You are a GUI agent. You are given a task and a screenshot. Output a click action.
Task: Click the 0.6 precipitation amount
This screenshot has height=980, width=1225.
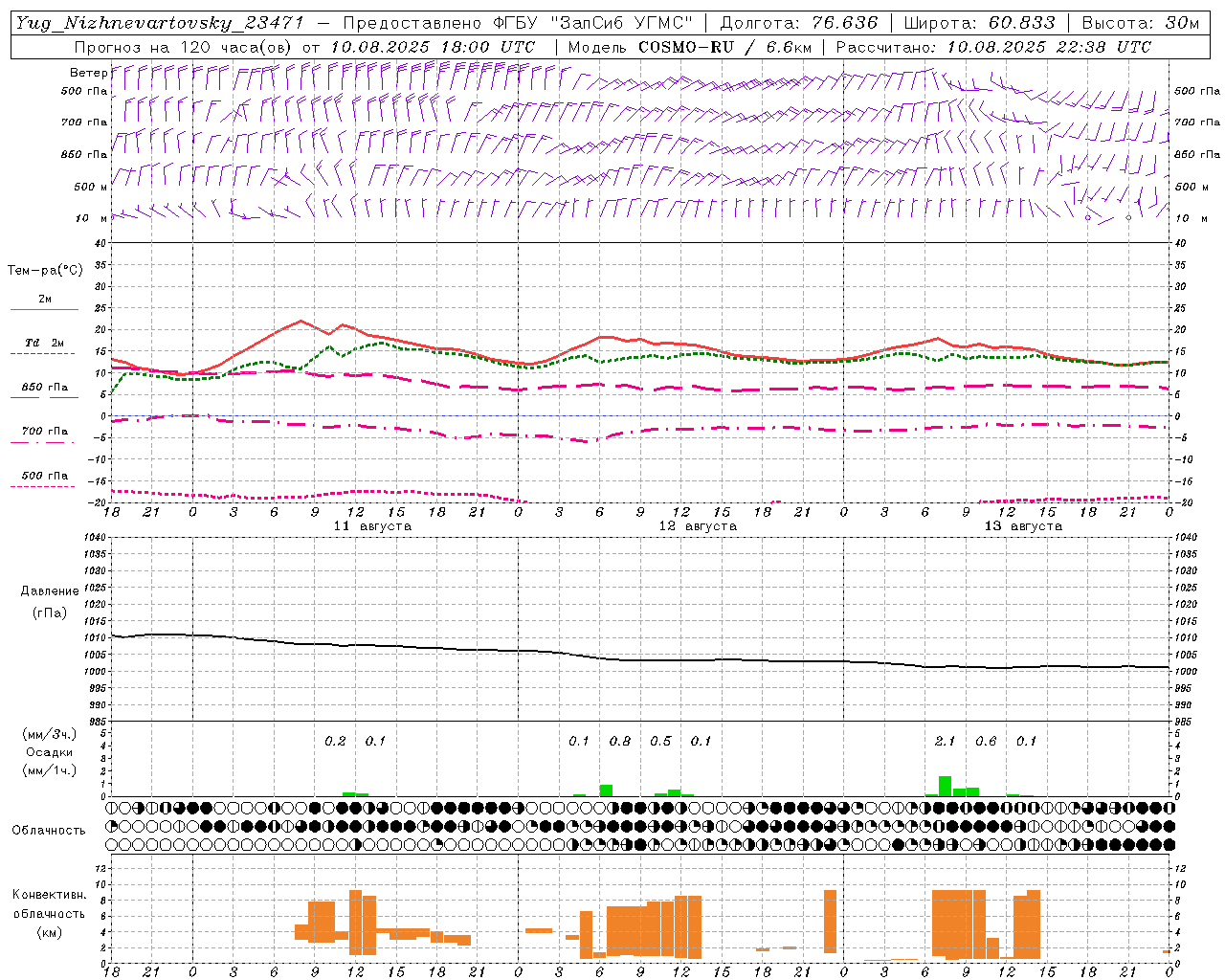[986, 741]
